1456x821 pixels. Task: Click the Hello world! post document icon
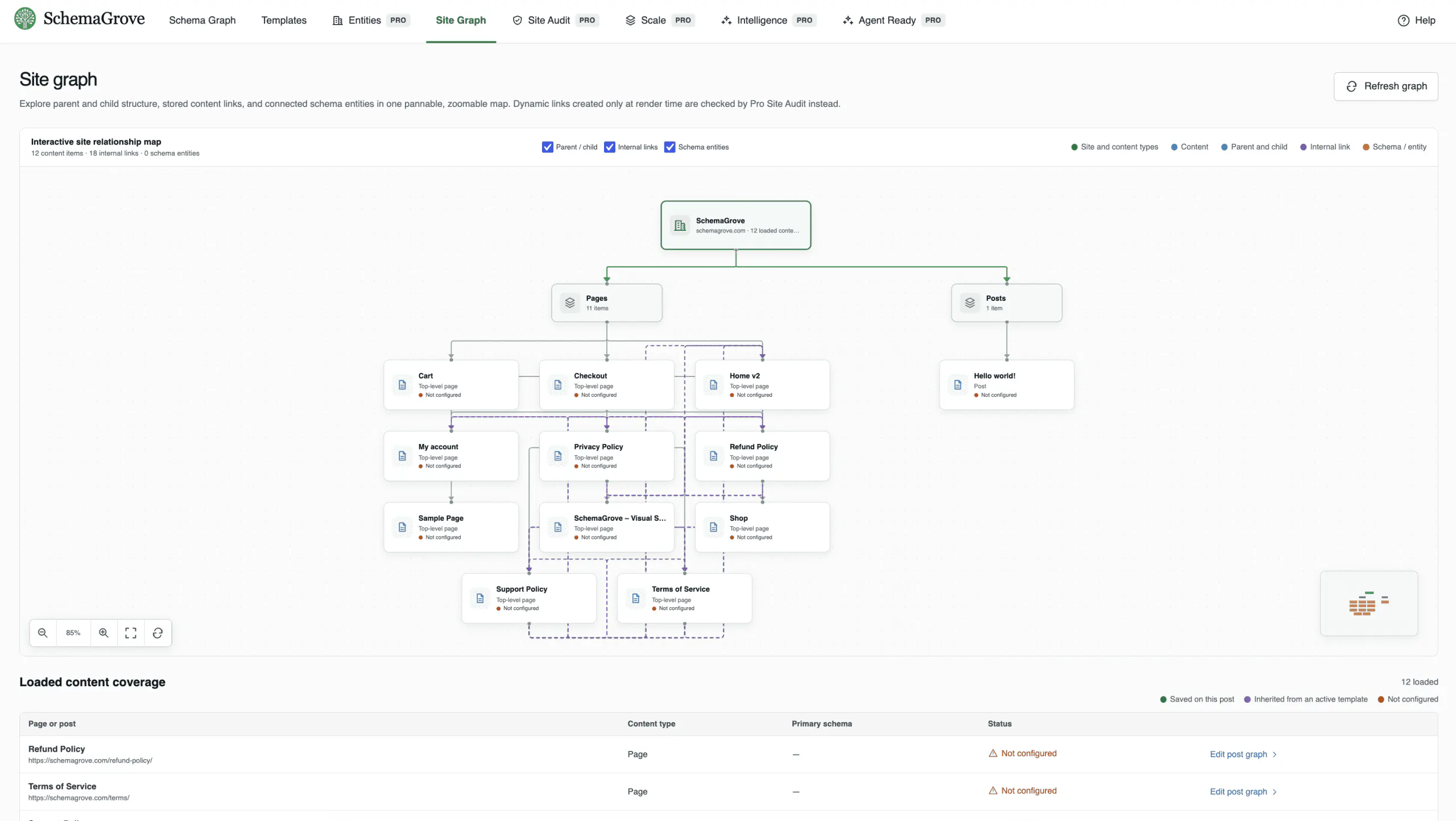tap(958, 385)
